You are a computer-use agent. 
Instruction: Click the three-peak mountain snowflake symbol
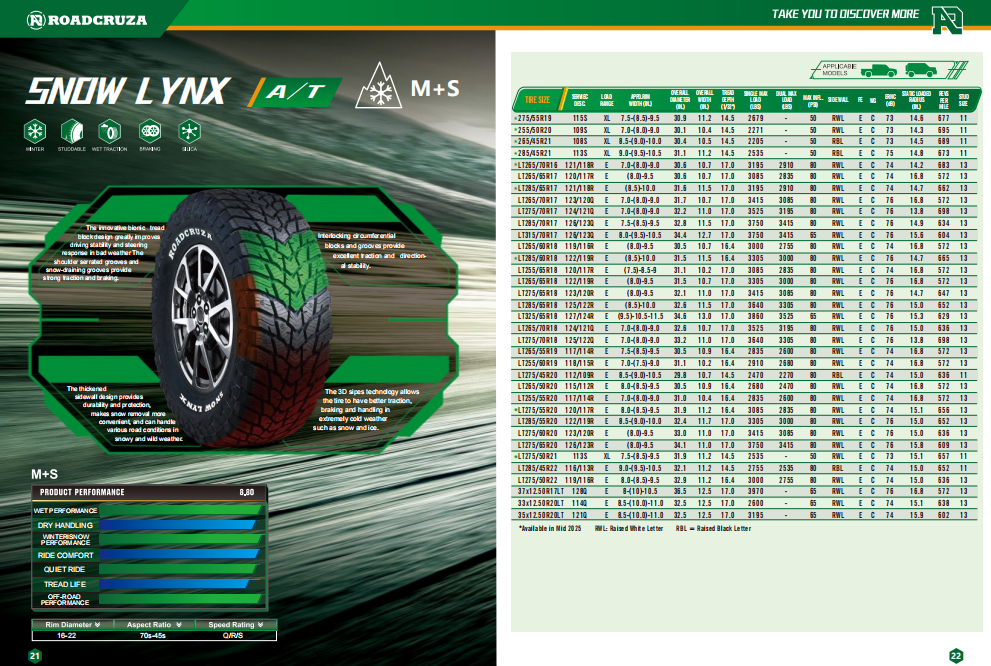[379, 86]
